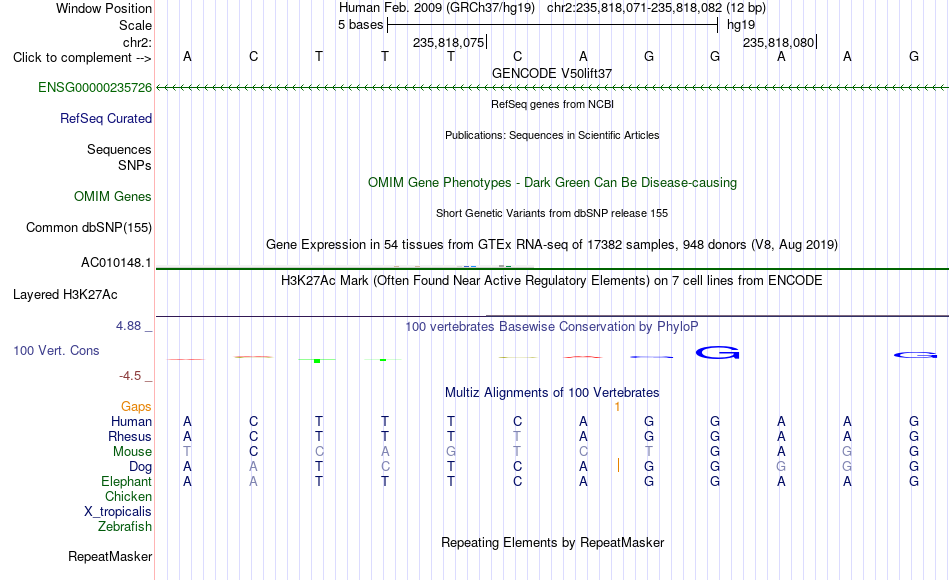Click the 5 bases scale bar

click(553, 25)
